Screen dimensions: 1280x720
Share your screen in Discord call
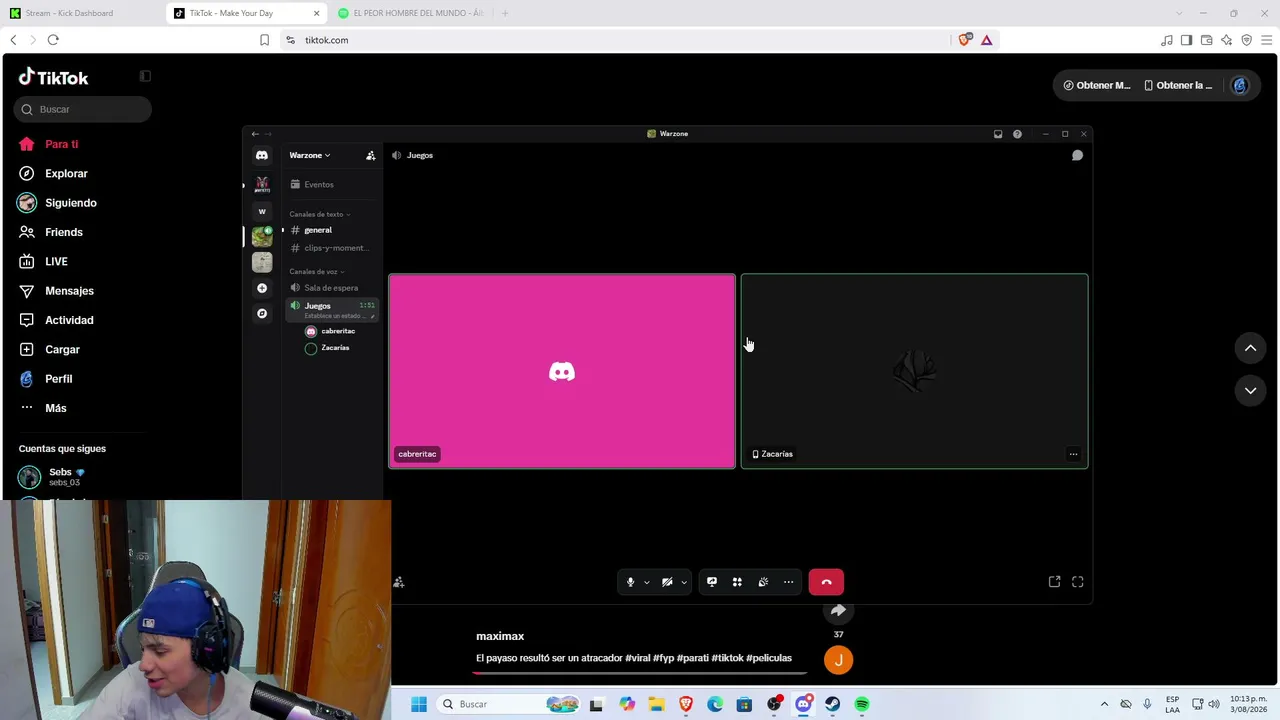pos(712,582)
